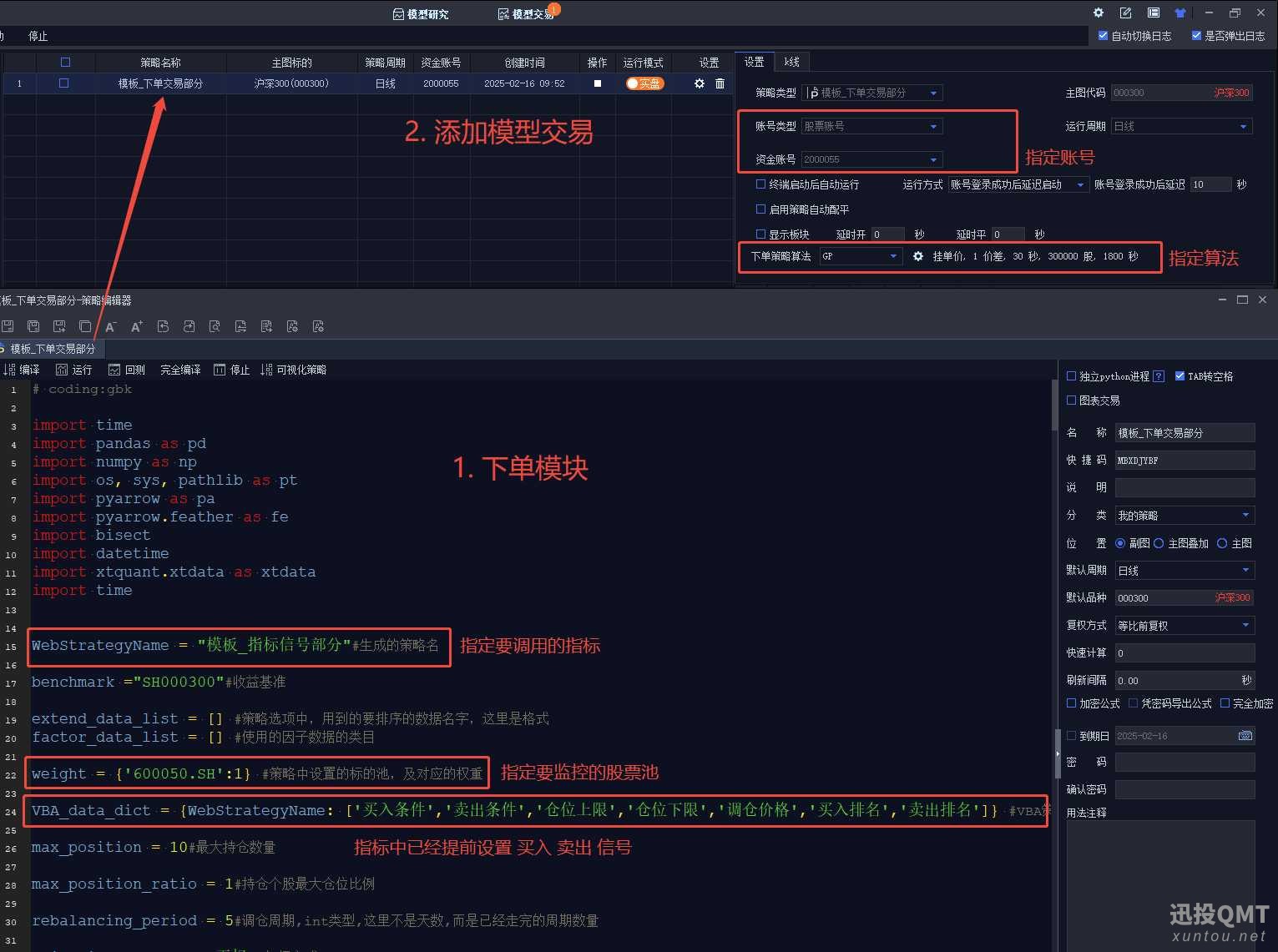Click the first document settings gear icon
1278x952 pixels.
(x=292, y=326)
